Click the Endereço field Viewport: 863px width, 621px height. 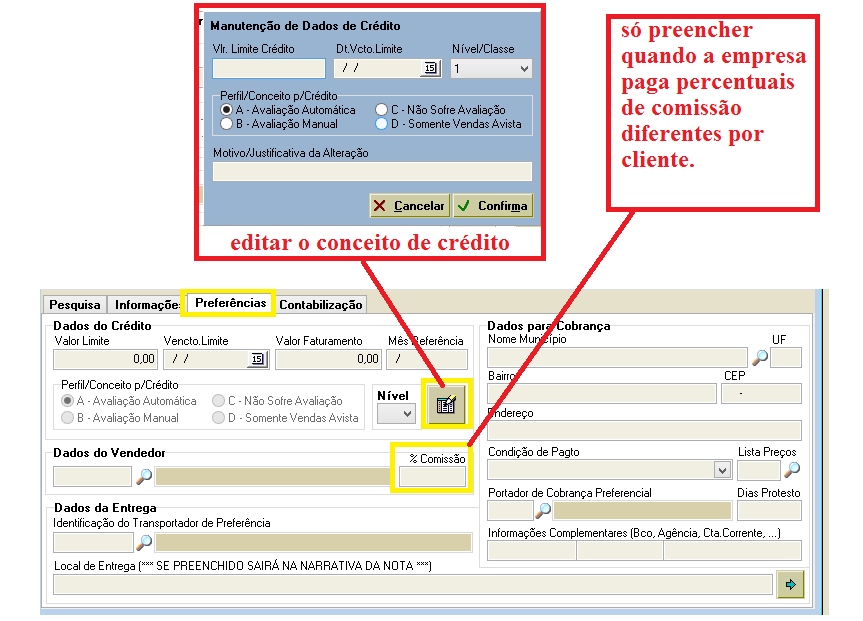click(644, 430)
